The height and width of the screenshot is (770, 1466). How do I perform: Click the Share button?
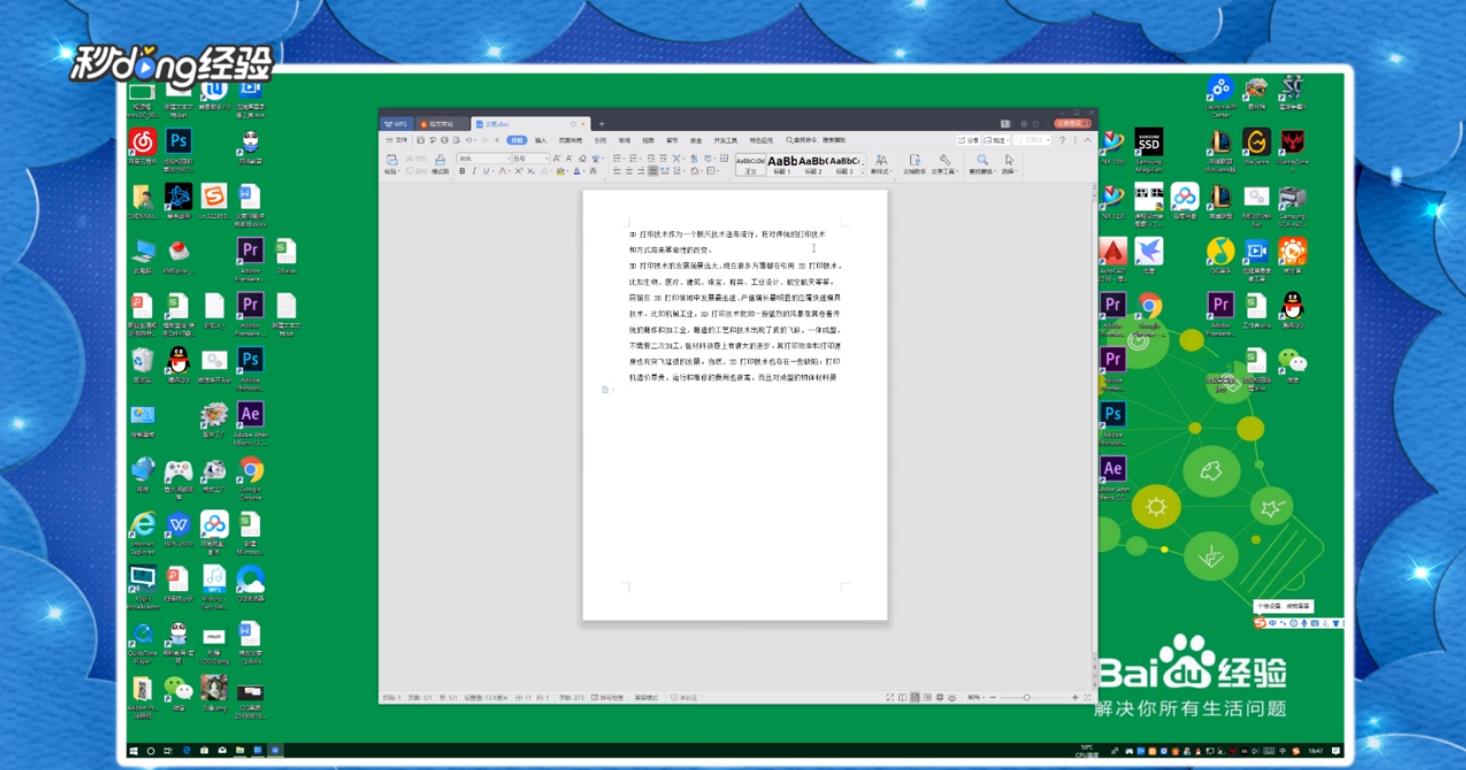(x=968, y=140)
